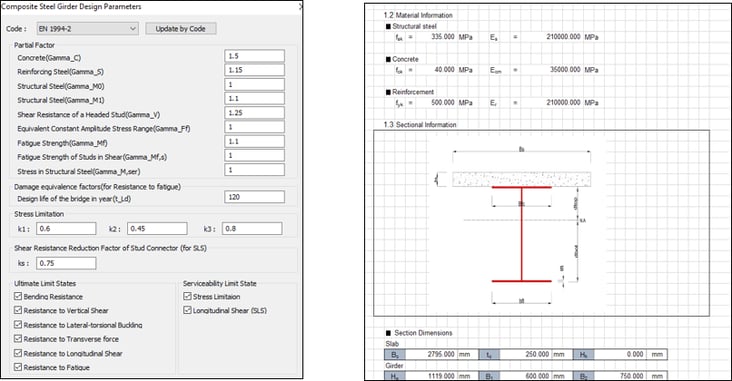Click the Headed Stud Gamma_V field

click(x=254, y=113)
